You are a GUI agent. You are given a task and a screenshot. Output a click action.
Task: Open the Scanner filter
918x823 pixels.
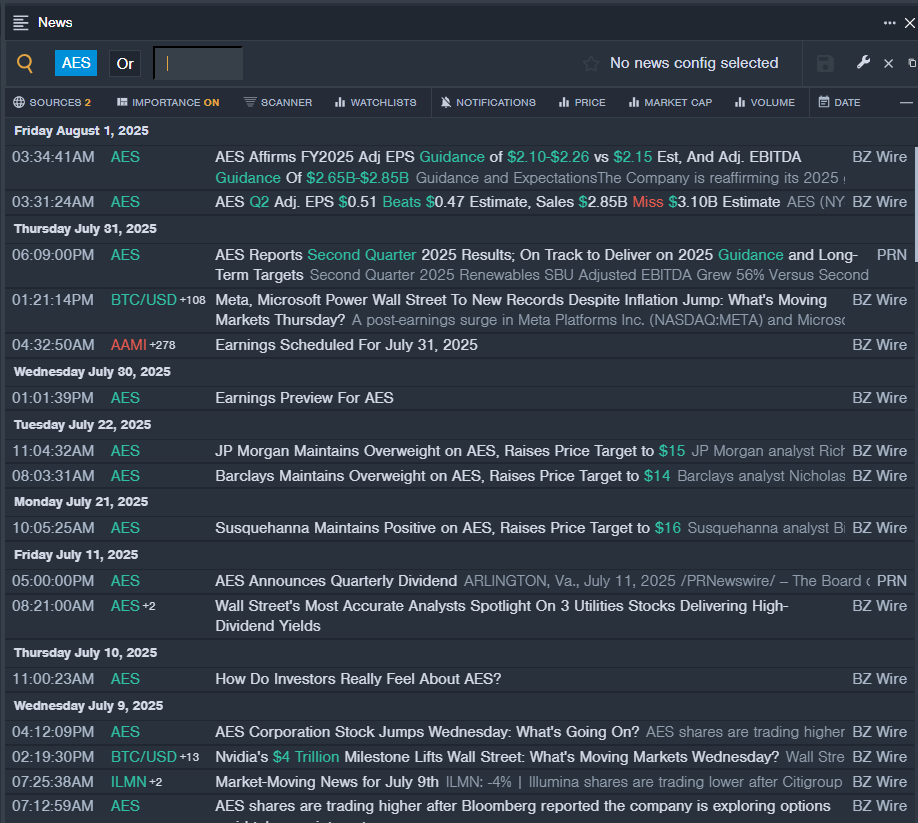(x=278, y=102)
